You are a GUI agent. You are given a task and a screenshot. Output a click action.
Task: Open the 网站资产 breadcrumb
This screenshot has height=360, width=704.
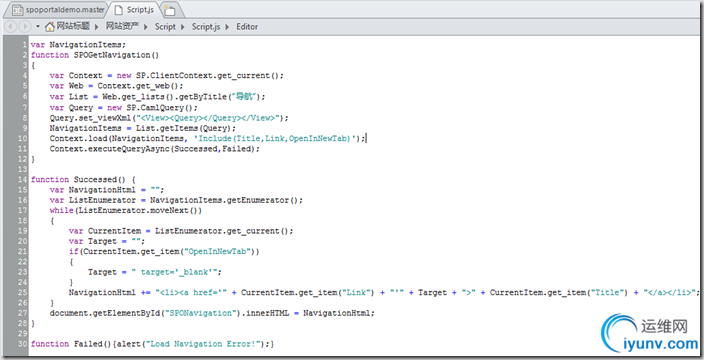(122, 26)
